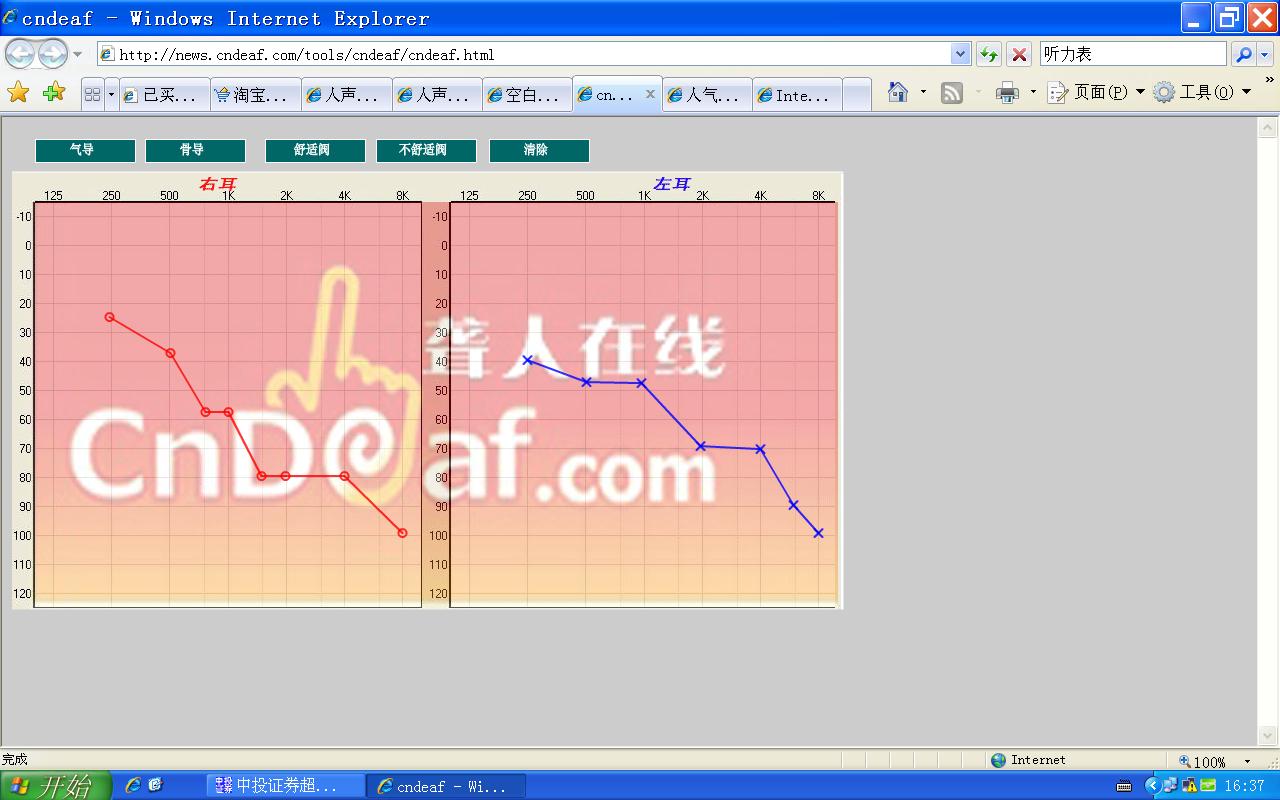
Task: Expand the address bar history dropdown
Action: click(x=960, y=54)
